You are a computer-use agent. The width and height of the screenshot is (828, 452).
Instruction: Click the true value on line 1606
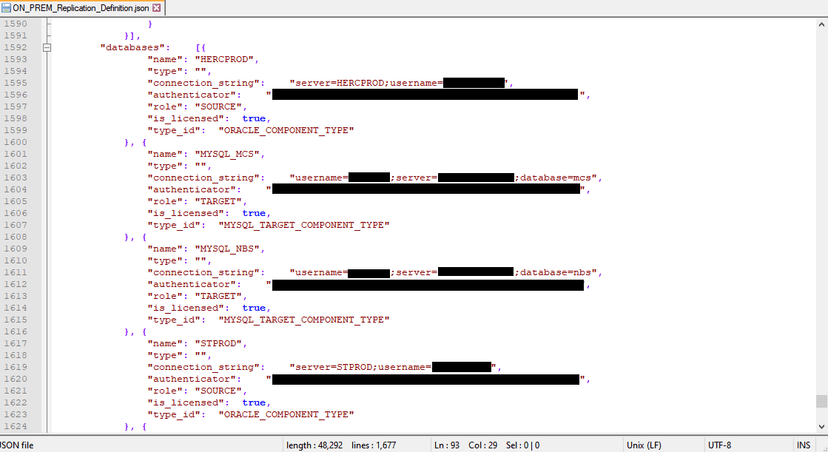pos(254,213)
